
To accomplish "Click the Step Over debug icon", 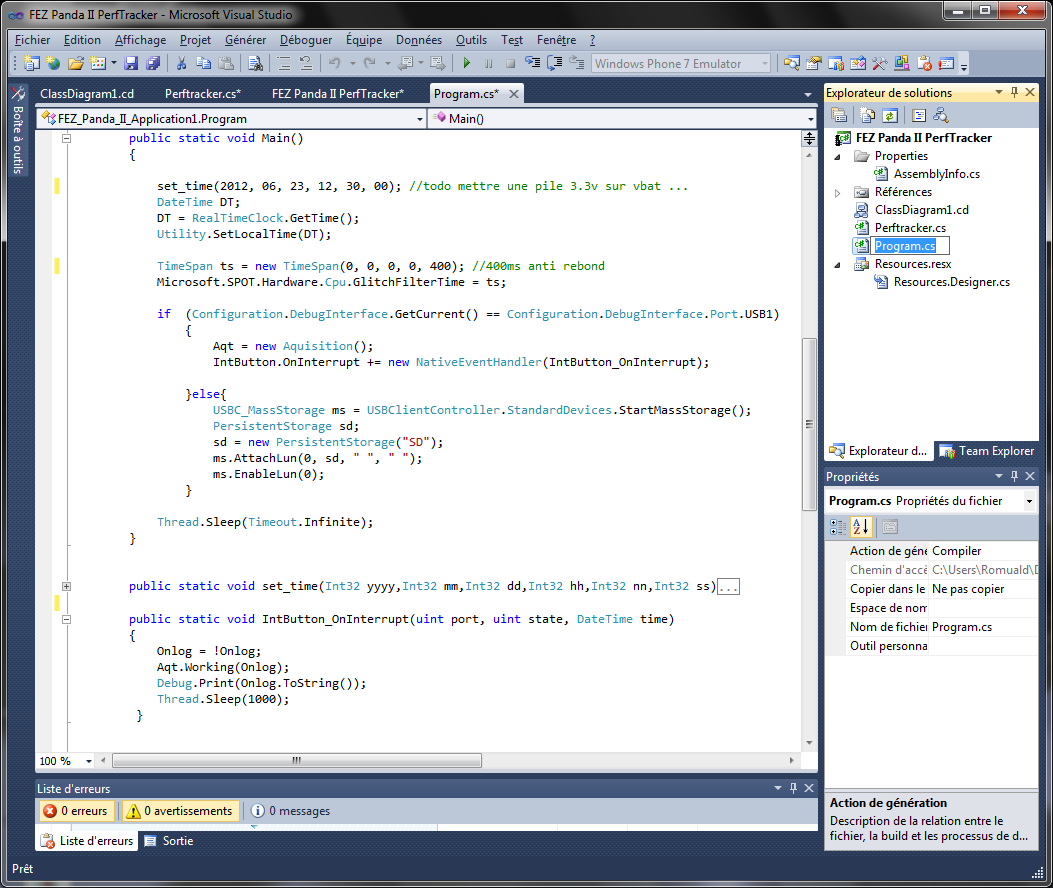I will (555, 63).
